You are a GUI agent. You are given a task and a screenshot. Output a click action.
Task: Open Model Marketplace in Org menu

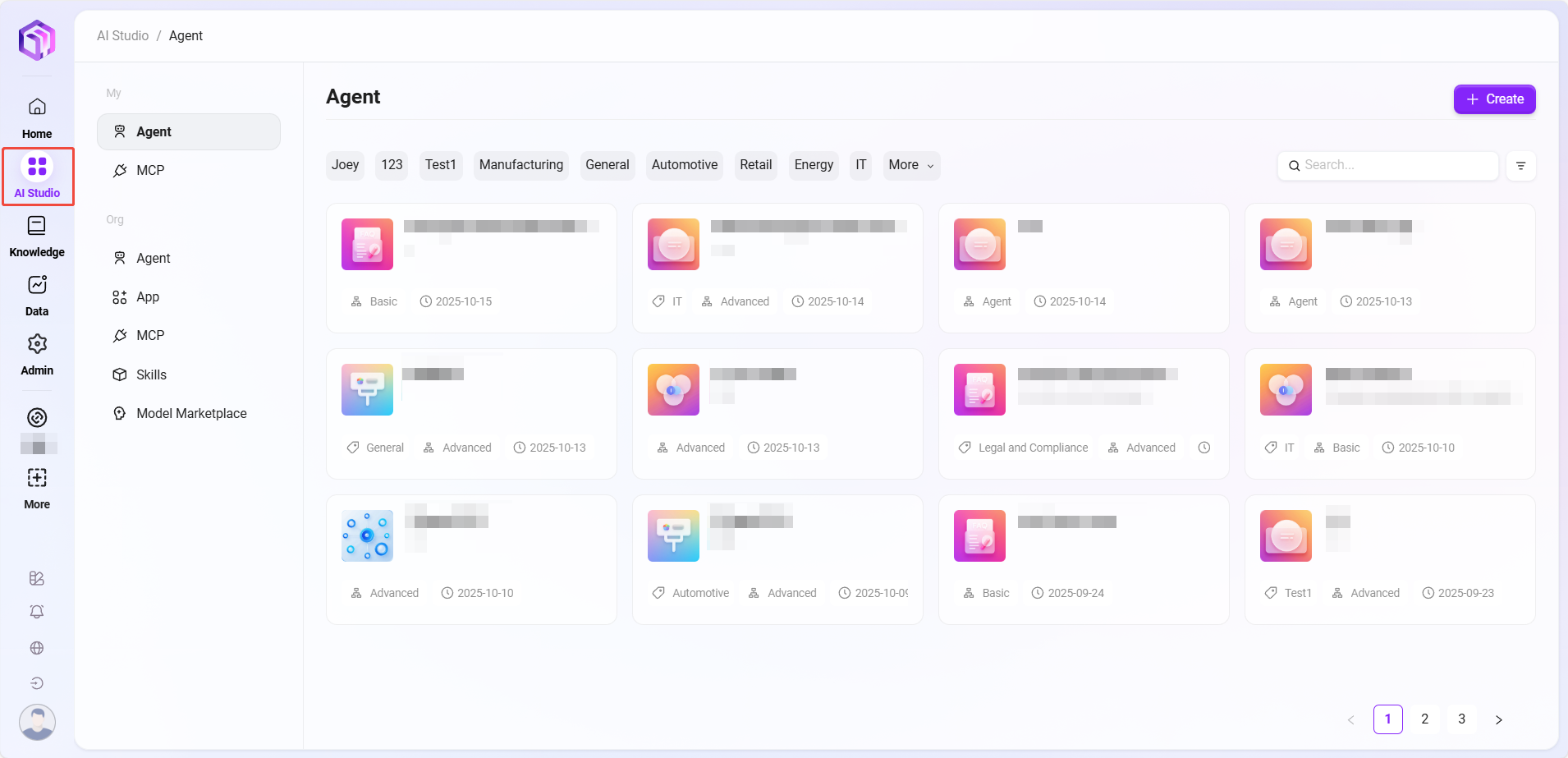190,414
